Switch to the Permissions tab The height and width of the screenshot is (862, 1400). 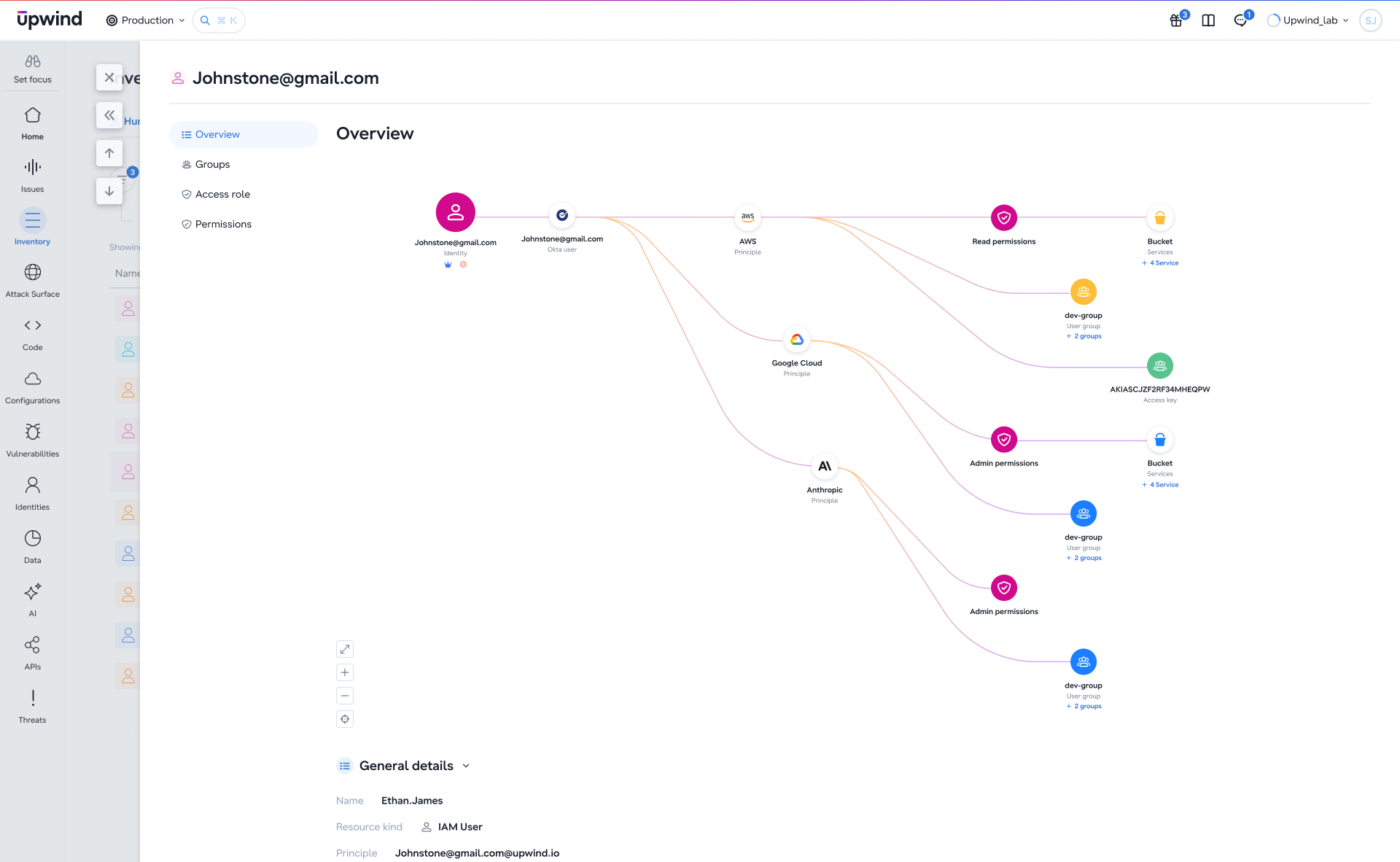tap(244, 224)
